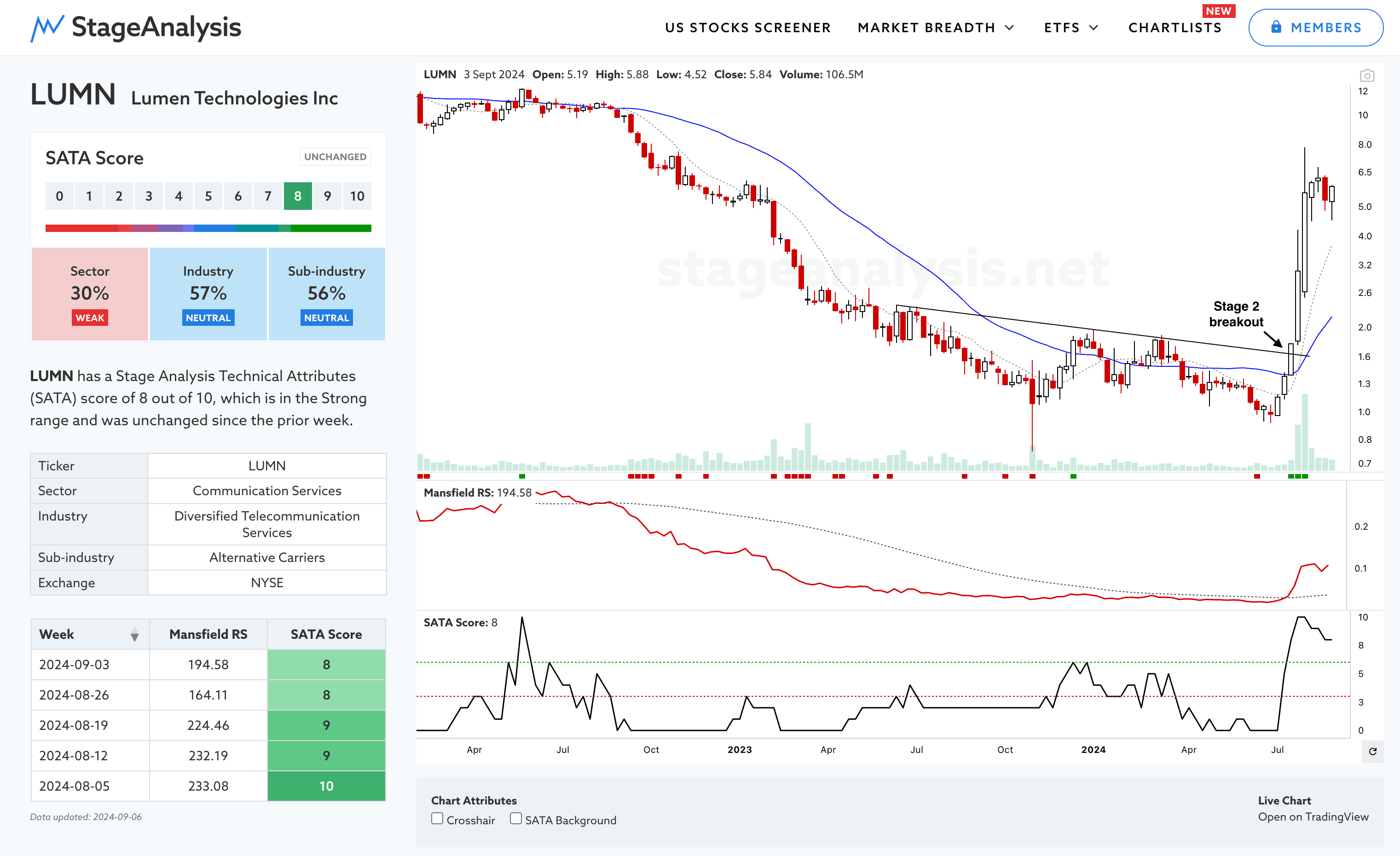
Task: Select SATA score box 5
Action: click(208, 196)
